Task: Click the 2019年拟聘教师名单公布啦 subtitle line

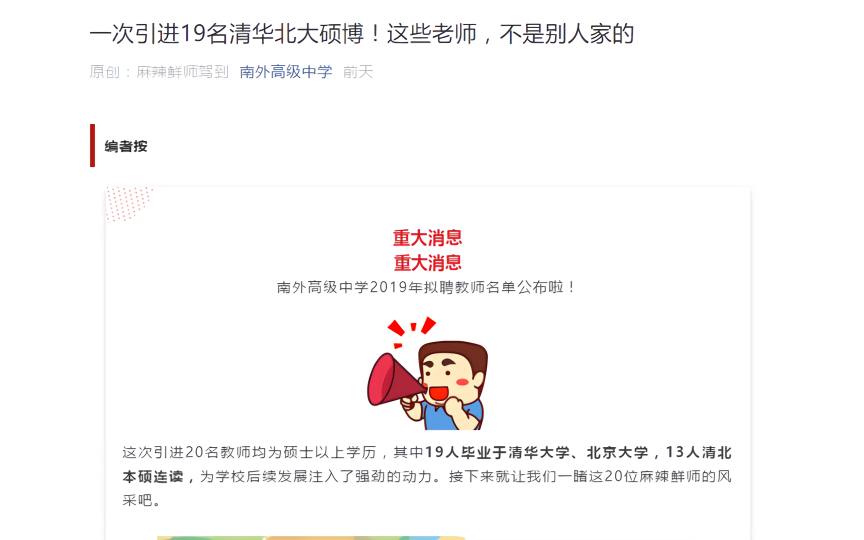Action: [427, 287]
